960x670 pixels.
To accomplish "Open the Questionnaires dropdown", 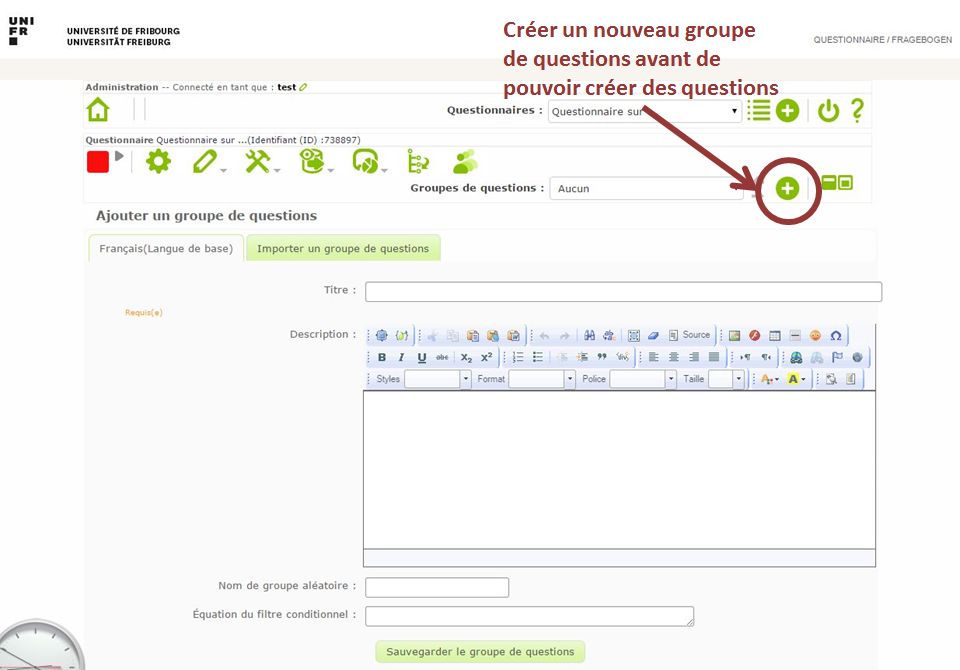I will 644,112.
